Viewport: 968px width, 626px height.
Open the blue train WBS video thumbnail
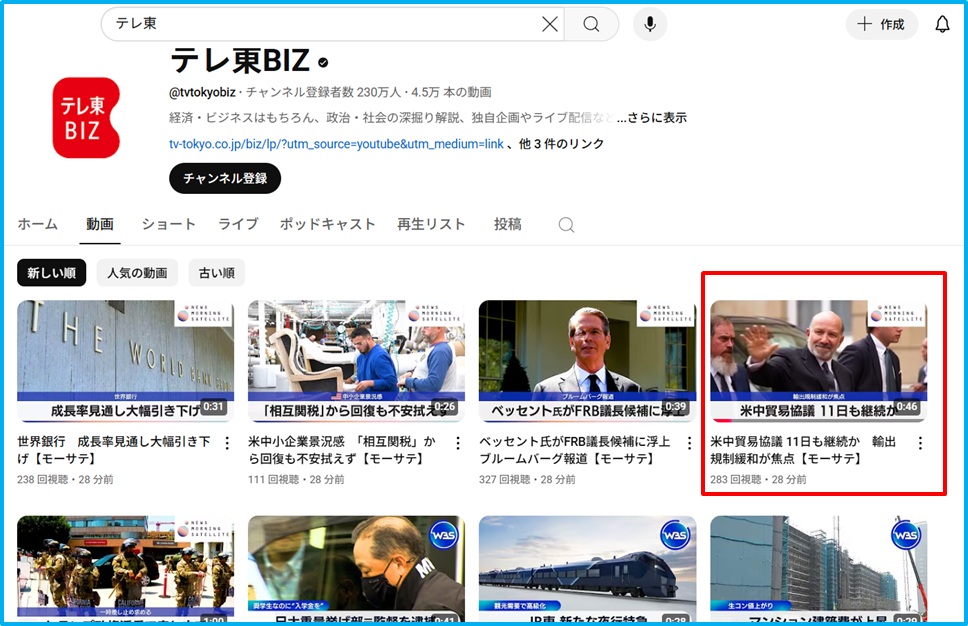(x=587, y=568)
